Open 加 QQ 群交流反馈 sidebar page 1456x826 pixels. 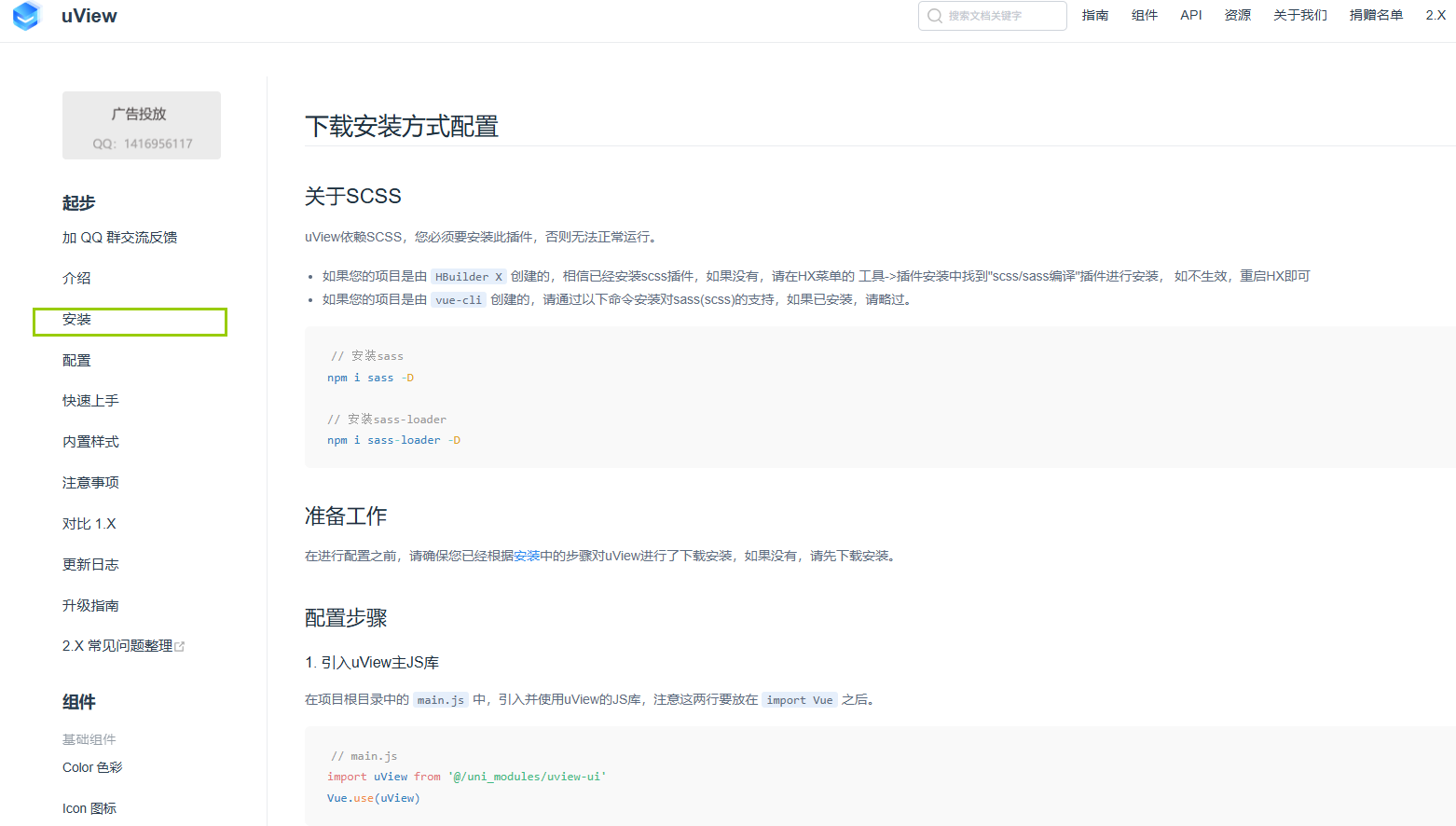click(119, 238)
